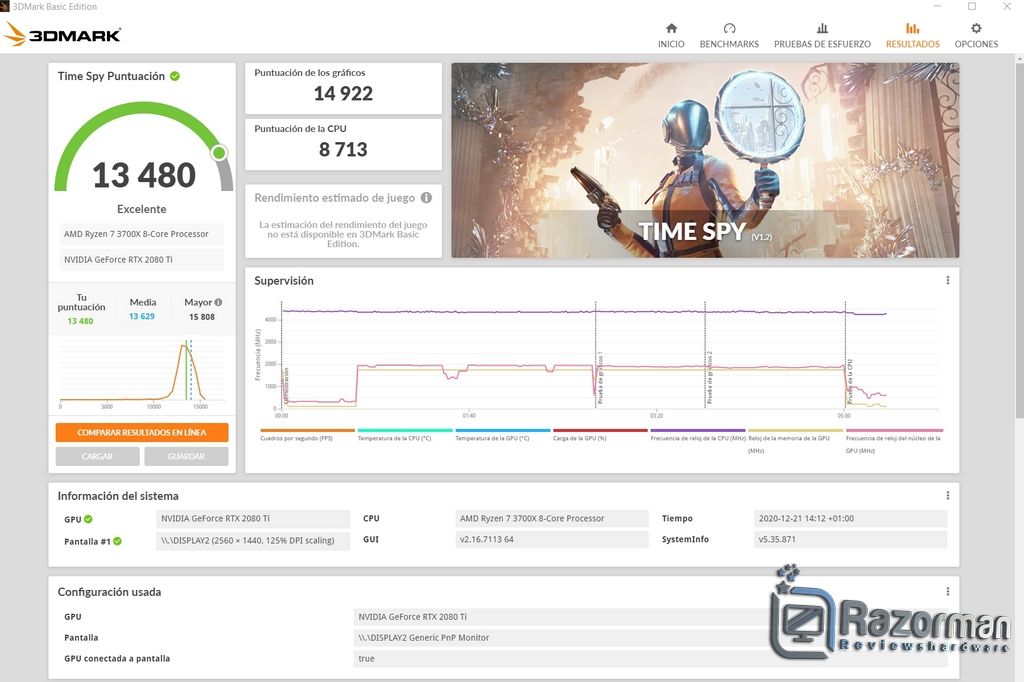Screen dimensions: 1024x682
Task: Toggle Reloj de la memoria de la GPU legend
Action: (795, 441)
